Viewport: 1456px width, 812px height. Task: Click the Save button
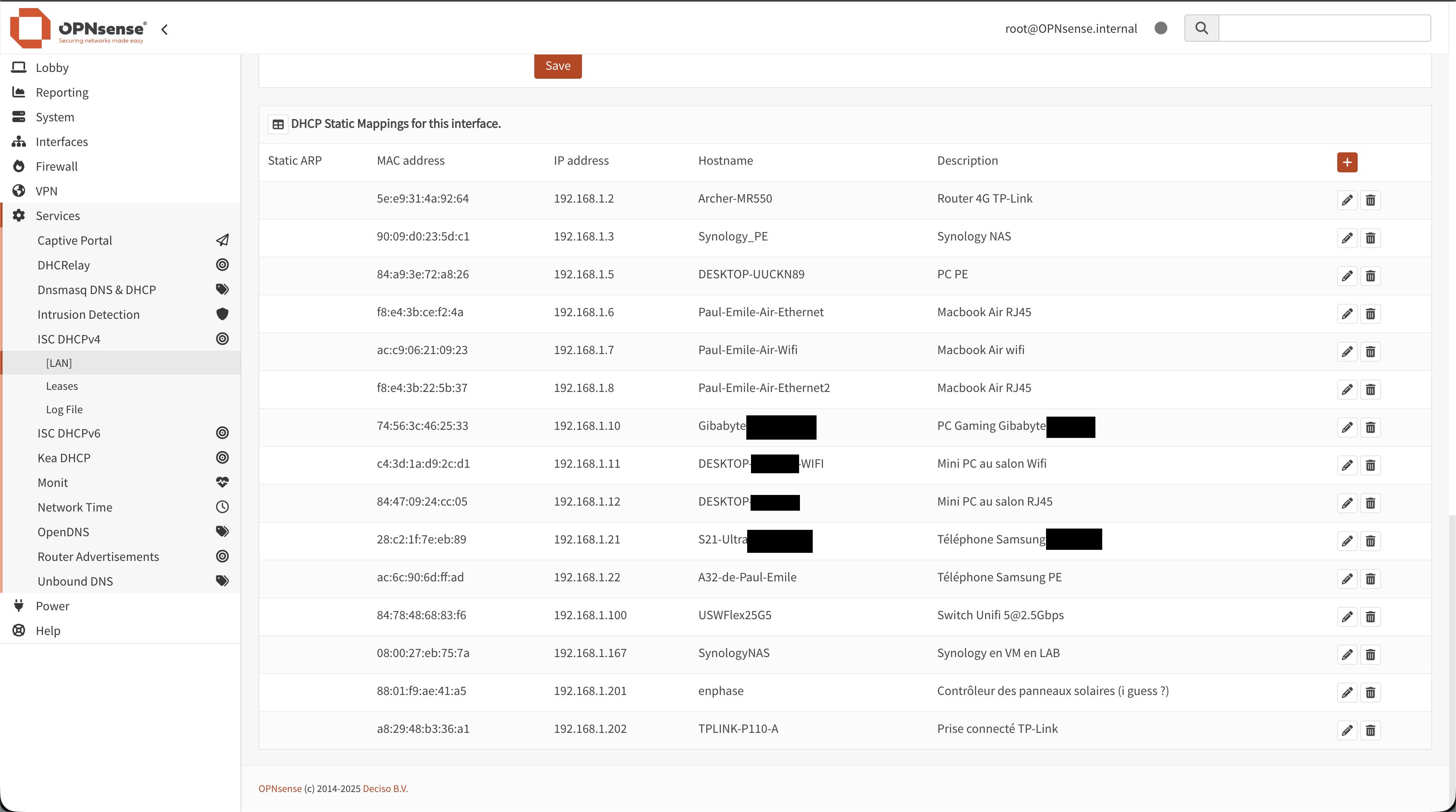click(x=557, y=66)
